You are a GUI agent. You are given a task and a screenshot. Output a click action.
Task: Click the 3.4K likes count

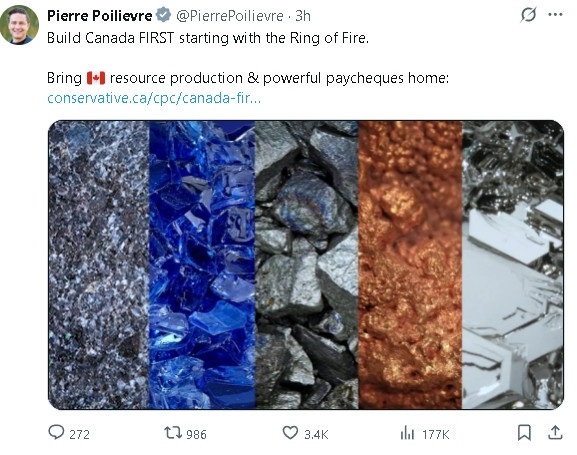click(316, 434)
